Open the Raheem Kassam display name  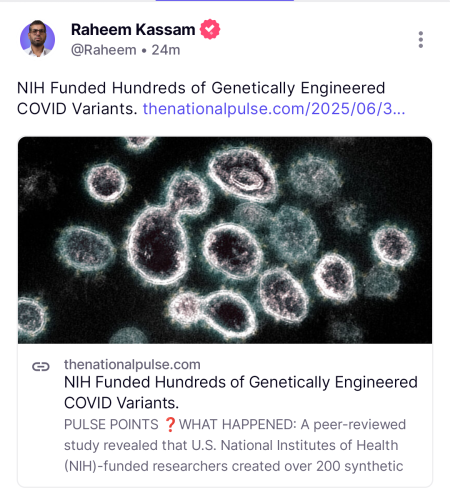133,29
